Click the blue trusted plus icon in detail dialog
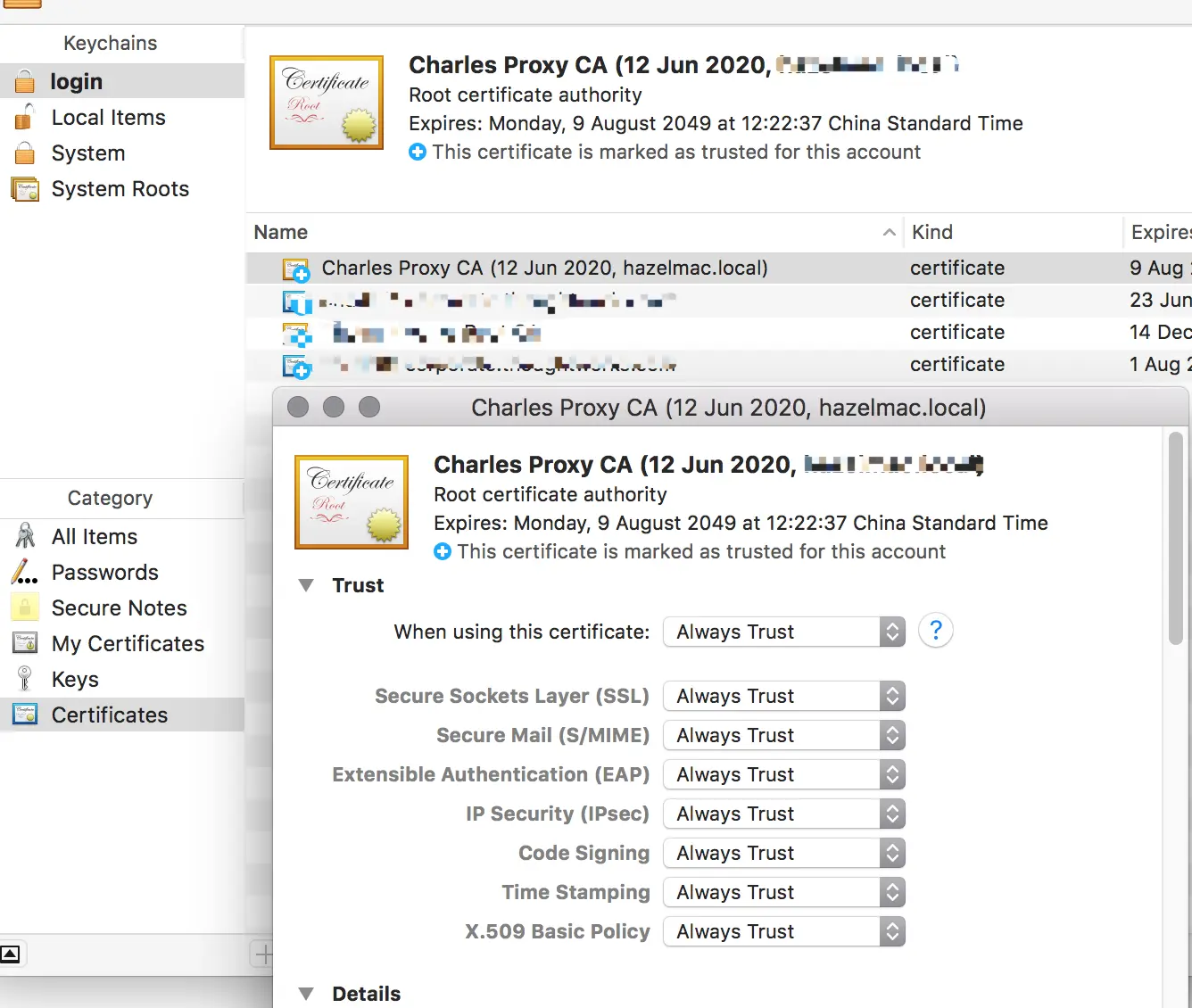 (443, 551)
